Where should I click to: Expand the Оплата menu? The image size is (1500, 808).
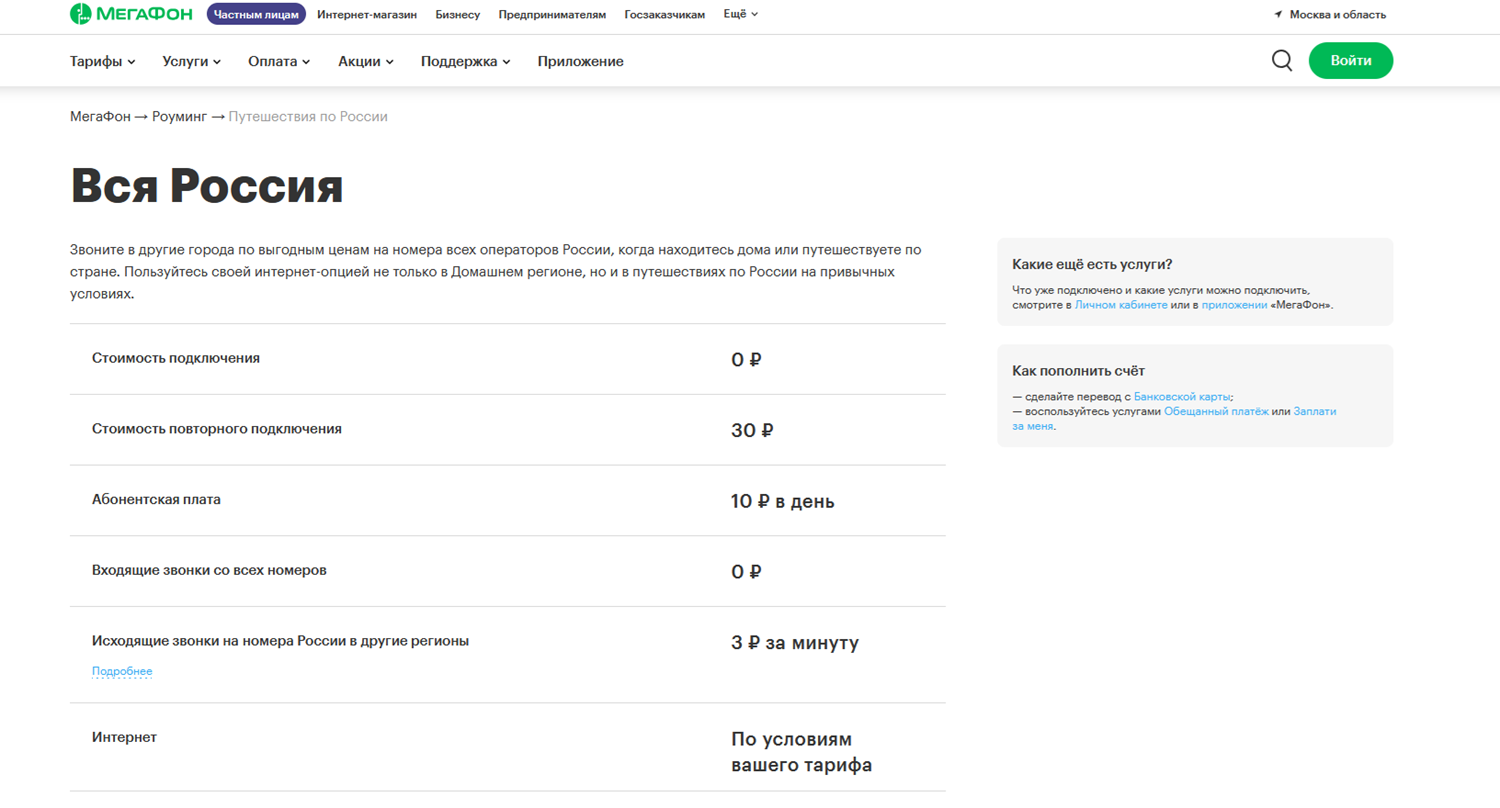[279, 61]
